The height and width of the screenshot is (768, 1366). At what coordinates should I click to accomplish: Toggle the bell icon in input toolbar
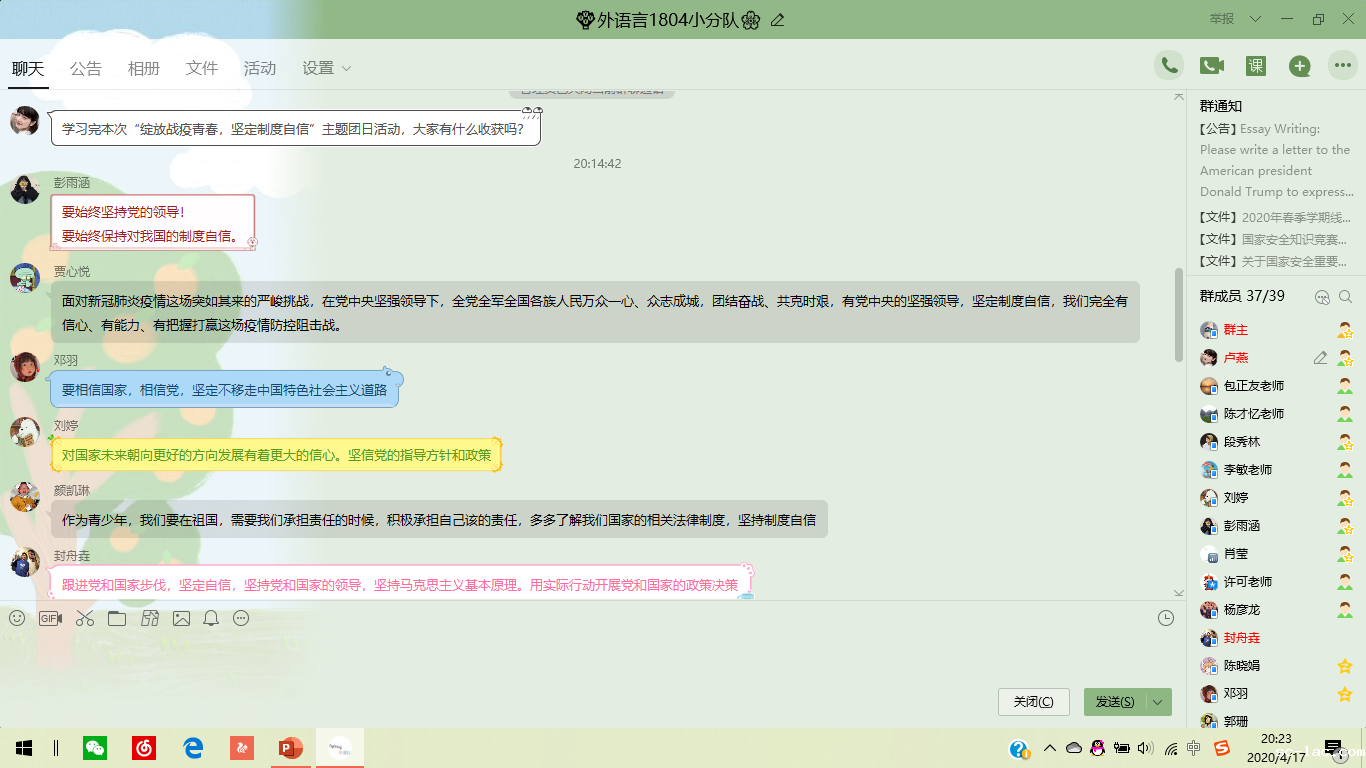coord(211,618)
